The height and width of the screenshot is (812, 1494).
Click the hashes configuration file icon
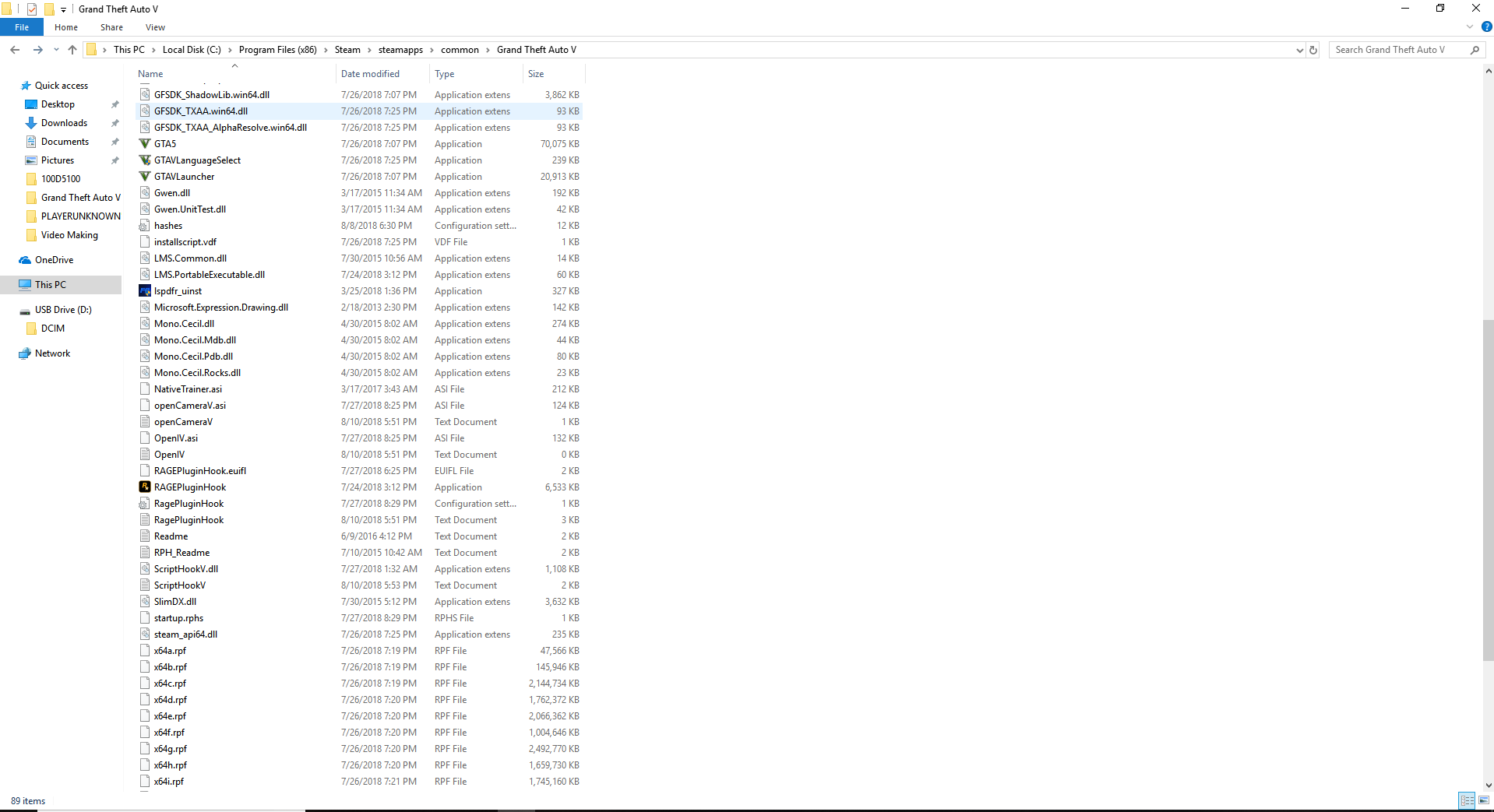[145, 226]
